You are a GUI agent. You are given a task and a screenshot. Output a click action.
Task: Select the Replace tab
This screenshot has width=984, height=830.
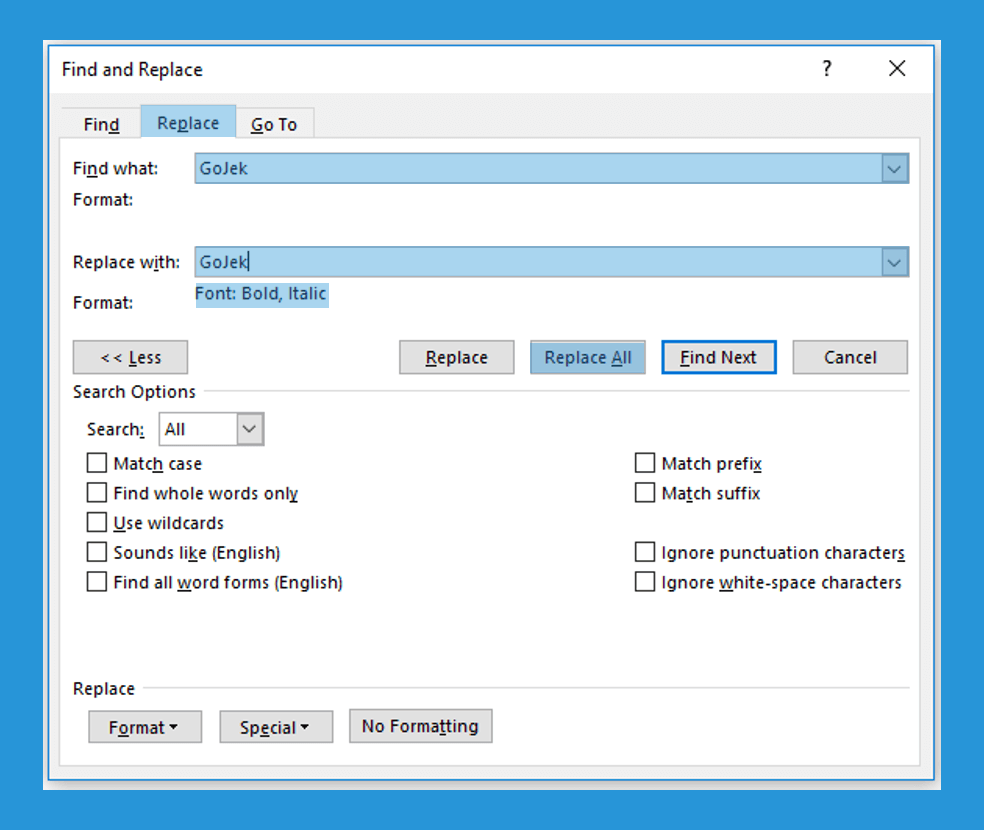(x=188, y=122)
